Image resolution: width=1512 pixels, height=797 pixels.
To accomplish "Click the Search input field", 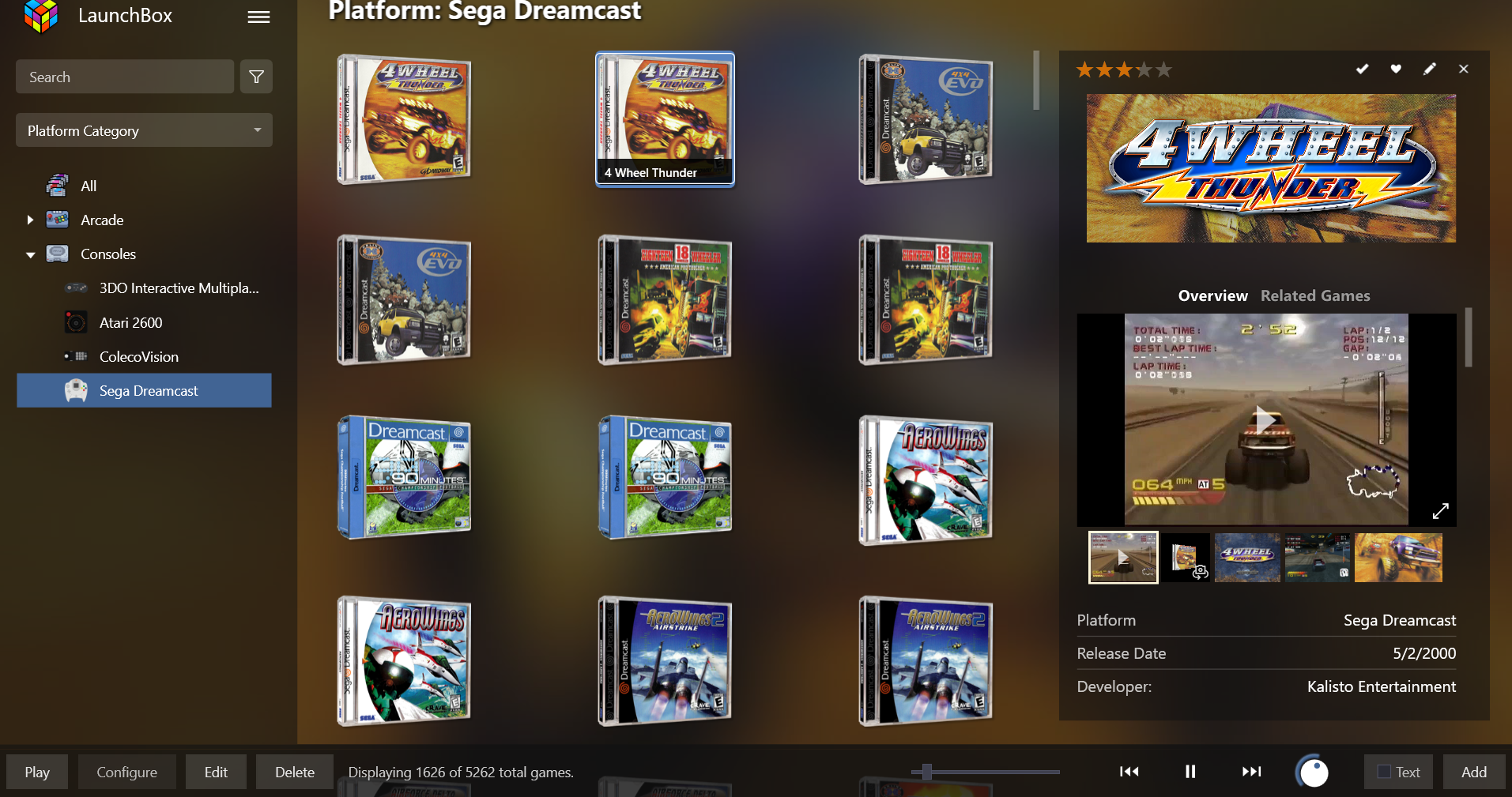I will [125, 77].
